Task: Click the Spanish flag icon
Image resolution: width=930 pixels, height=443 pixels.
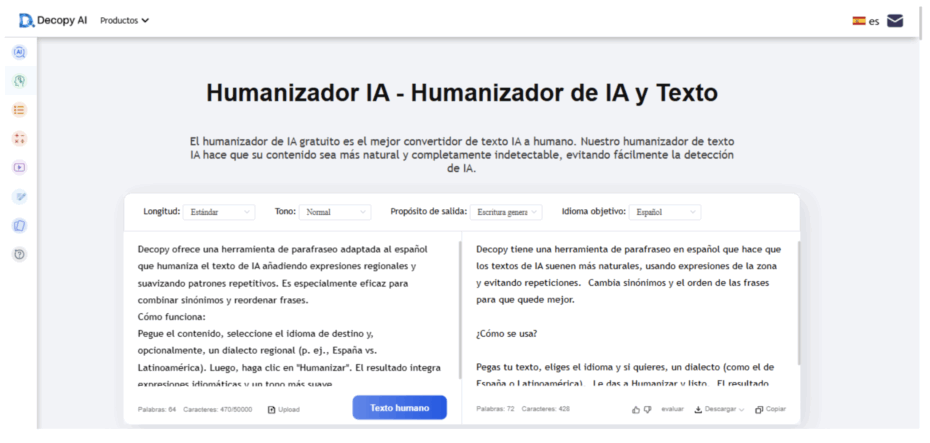Action: (x=859, y=21)
